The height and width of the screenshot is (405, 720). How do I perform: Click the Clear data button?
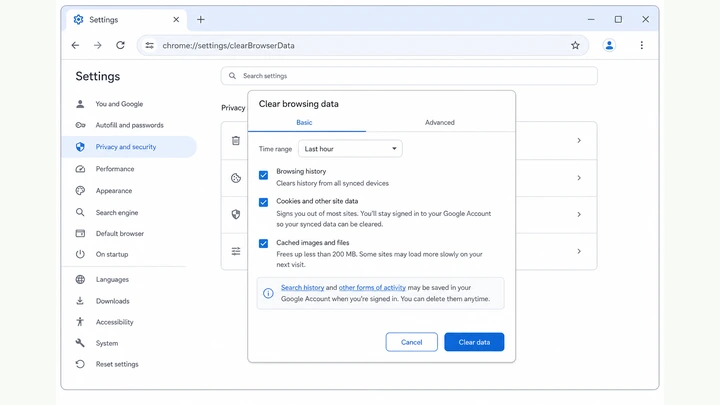point(474,342)
